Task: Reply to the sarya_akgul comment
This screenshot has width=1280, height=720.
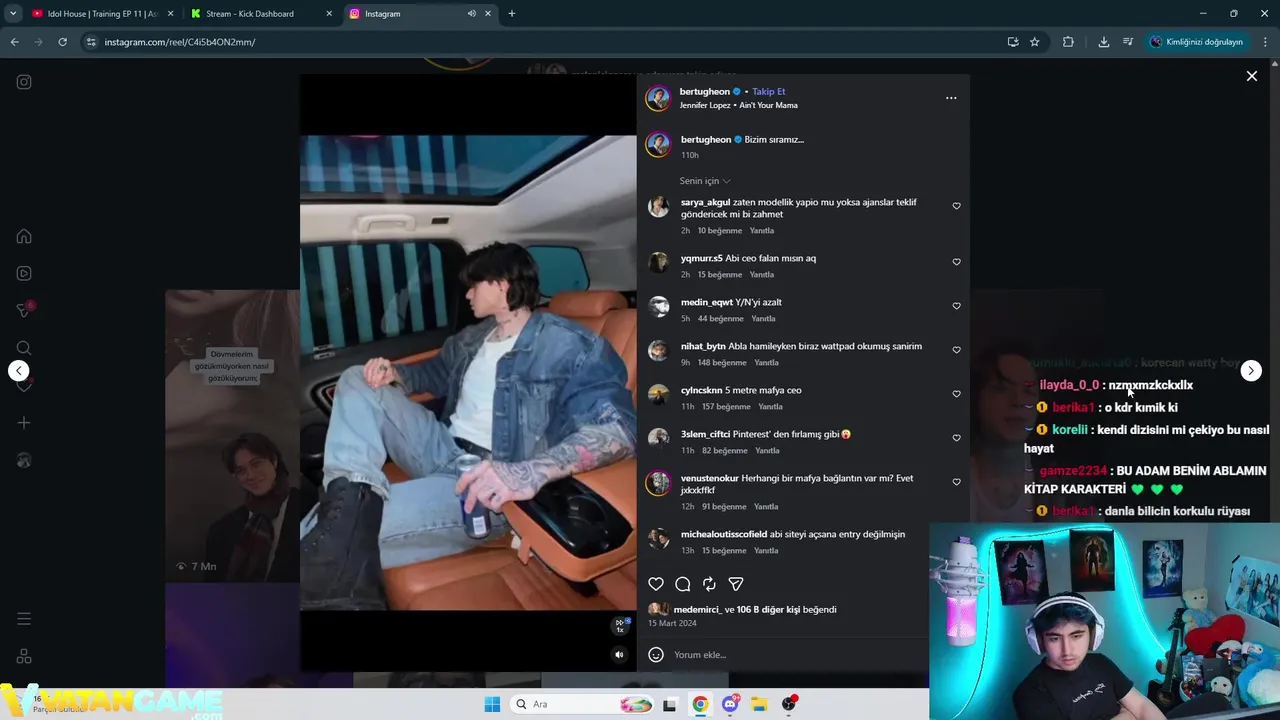Action: [762, 231]
